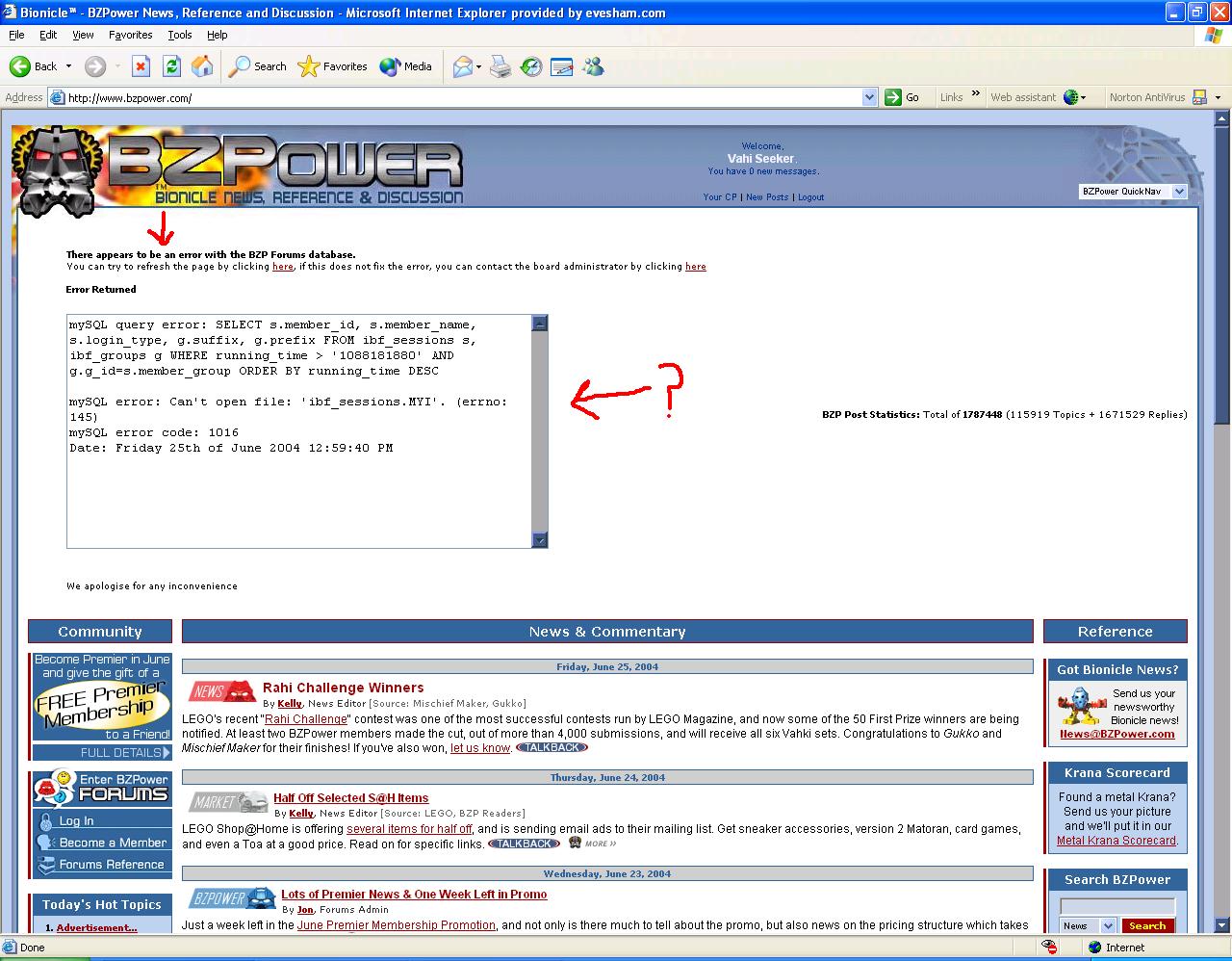Click TALKBACK under Rahi Challenge Winners

tap(552, 748)
